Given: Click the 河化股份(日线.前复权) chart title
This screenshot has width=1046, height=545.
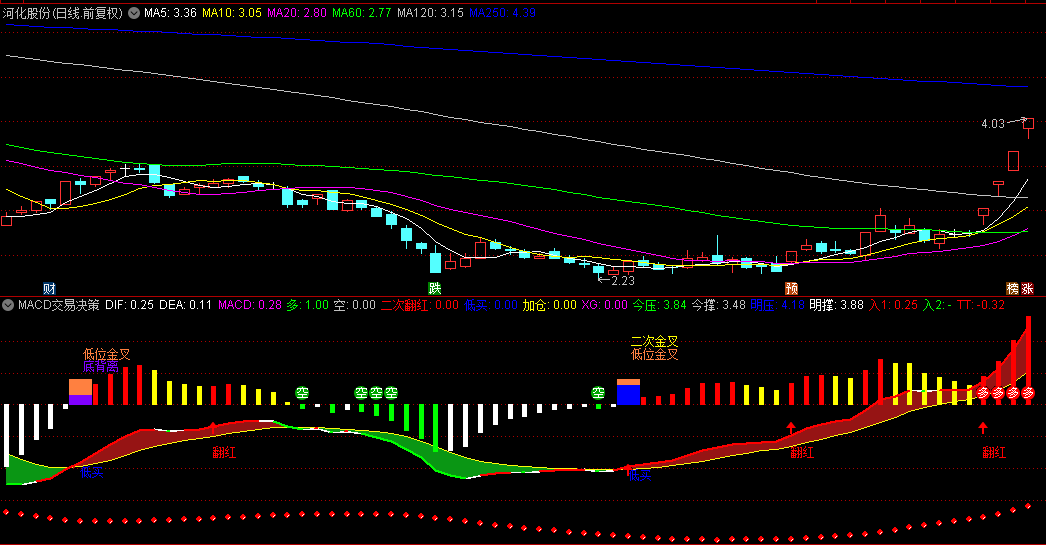Looking at the screenshot, I should click(63, 13).
